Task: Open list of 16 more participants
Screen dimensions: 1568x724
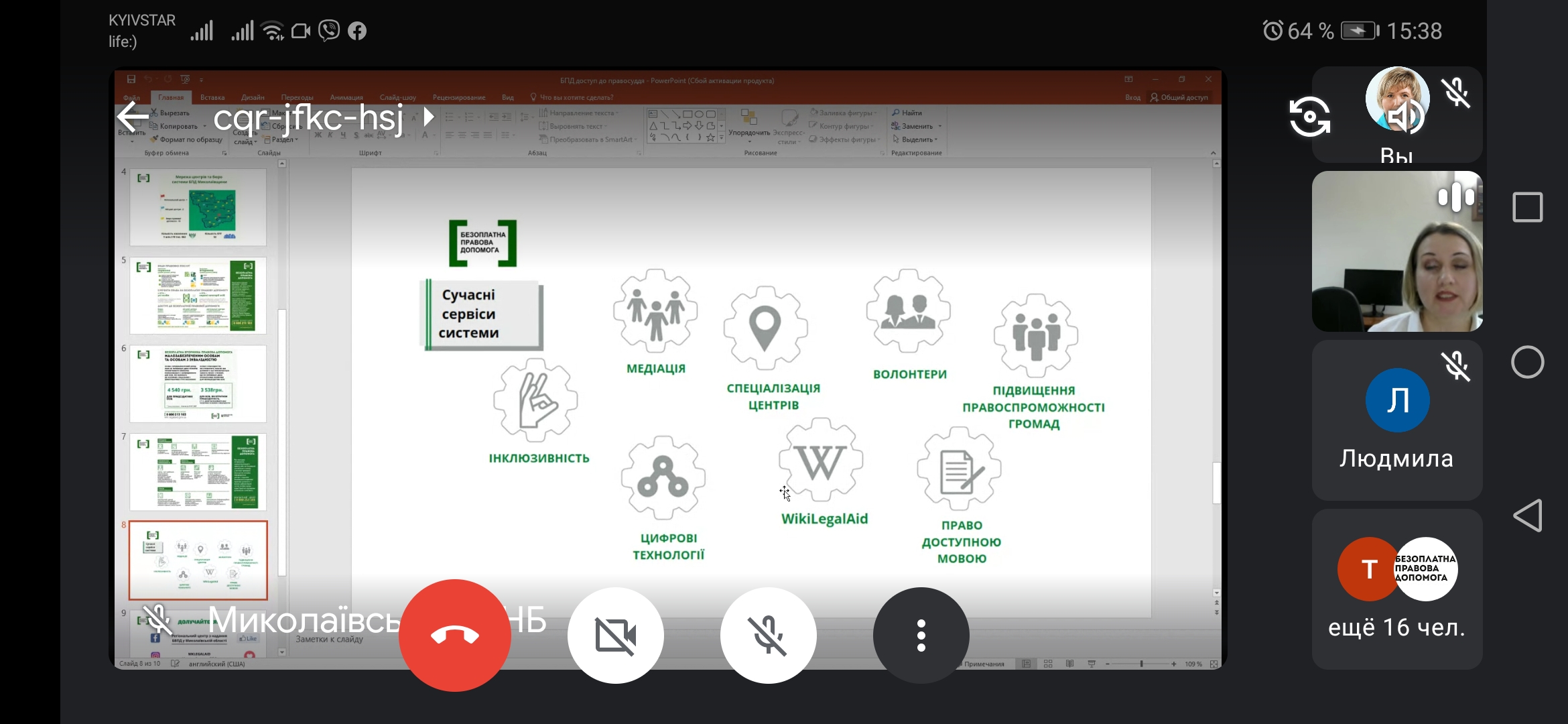Action: [x=1396, y=589]
